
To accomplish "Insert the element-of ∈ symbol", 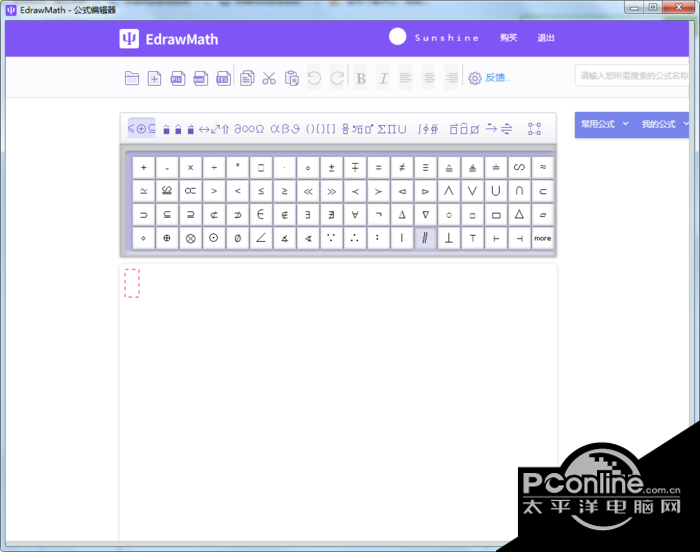I will point(261,215).
